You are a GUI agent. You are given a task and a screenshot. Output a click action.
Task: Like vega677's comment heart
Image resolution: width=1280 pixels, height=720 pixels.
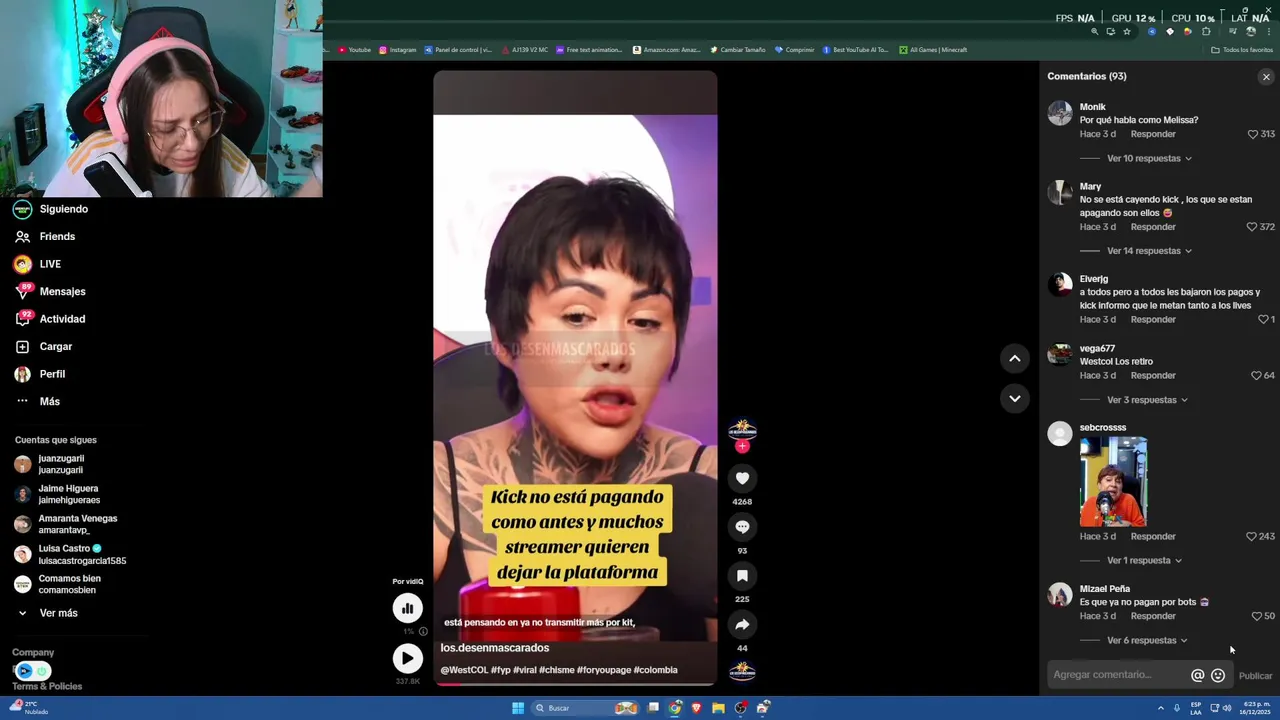coord(1256,376)
